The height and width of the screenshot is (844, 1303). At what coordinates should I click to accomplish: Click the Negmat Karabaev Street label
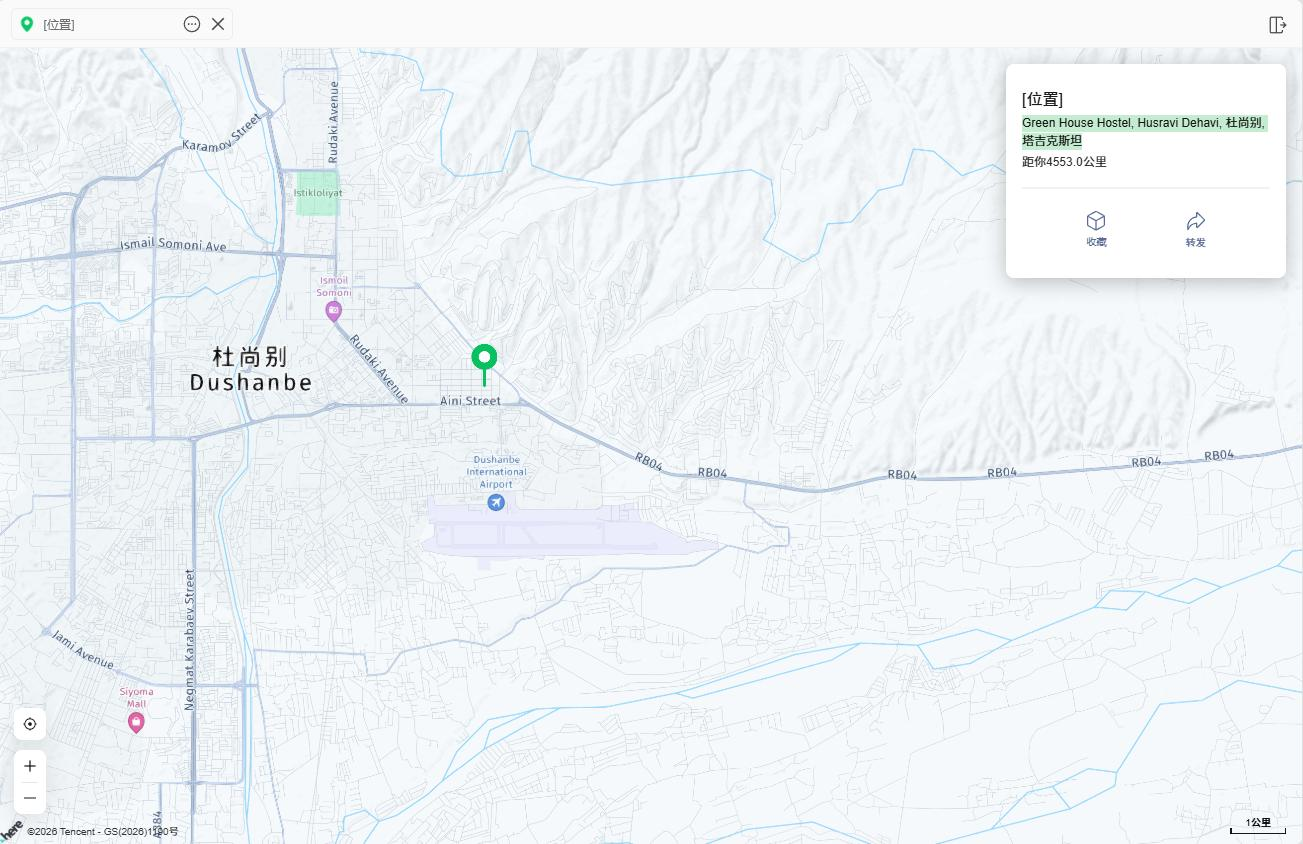click(189, 640)
